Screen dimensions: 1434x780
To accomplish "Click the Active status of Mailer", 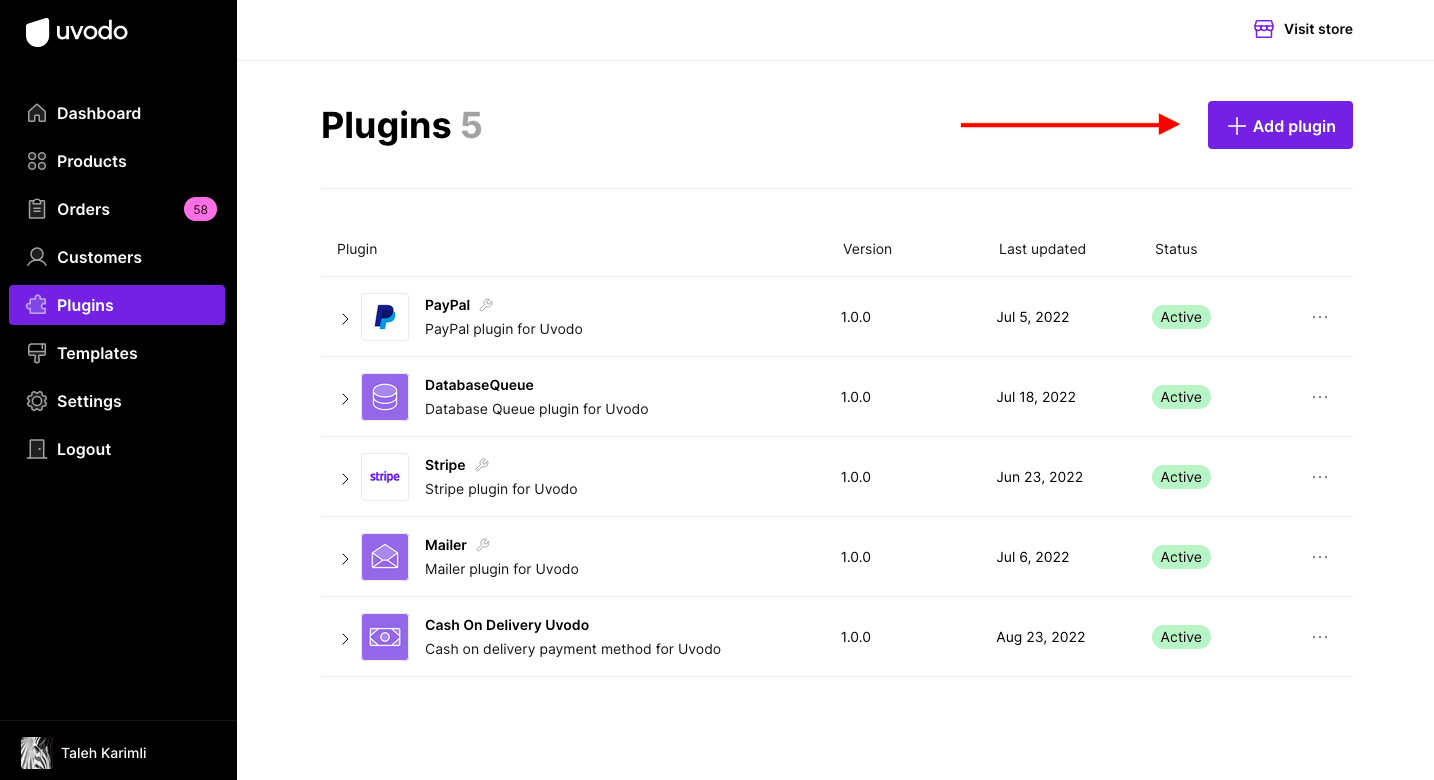I will click(x=1181, y=557).
